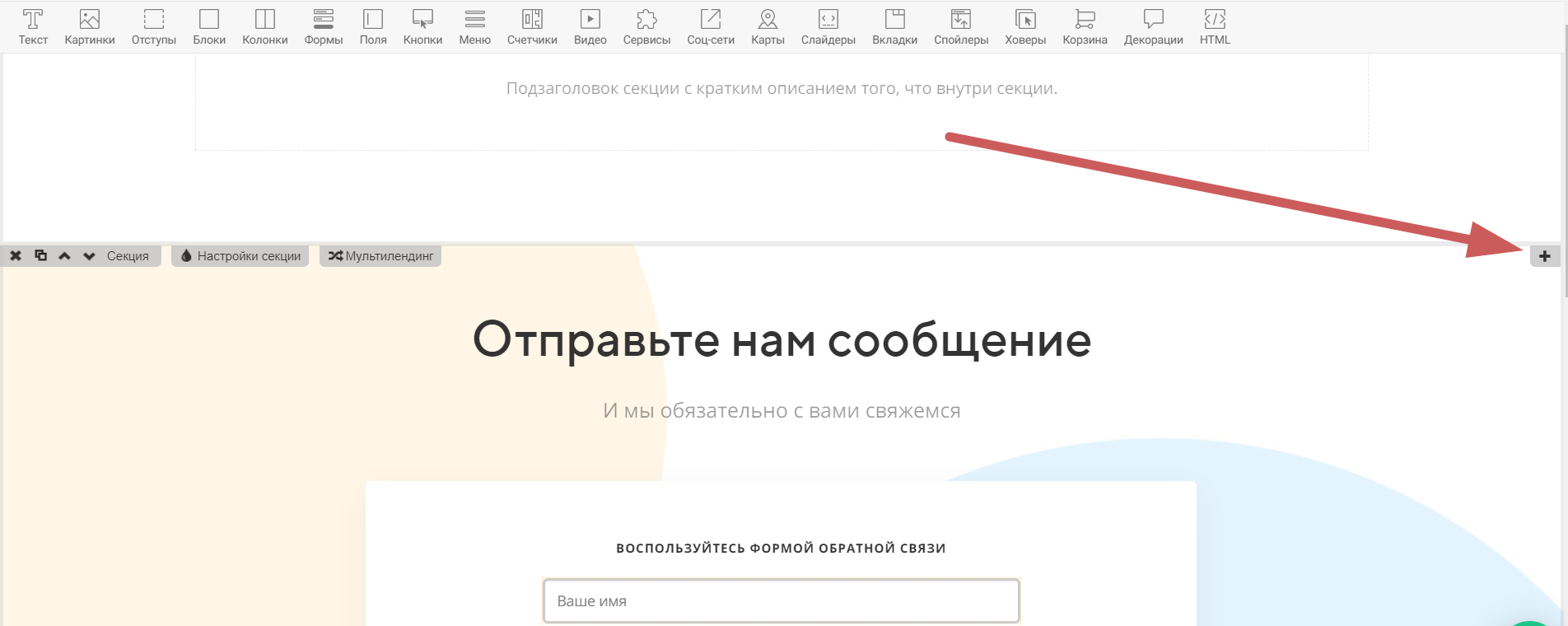The image size is (1568, 626).
Task: Click the plus button to add a section
Action: (x=1544, y=256)
